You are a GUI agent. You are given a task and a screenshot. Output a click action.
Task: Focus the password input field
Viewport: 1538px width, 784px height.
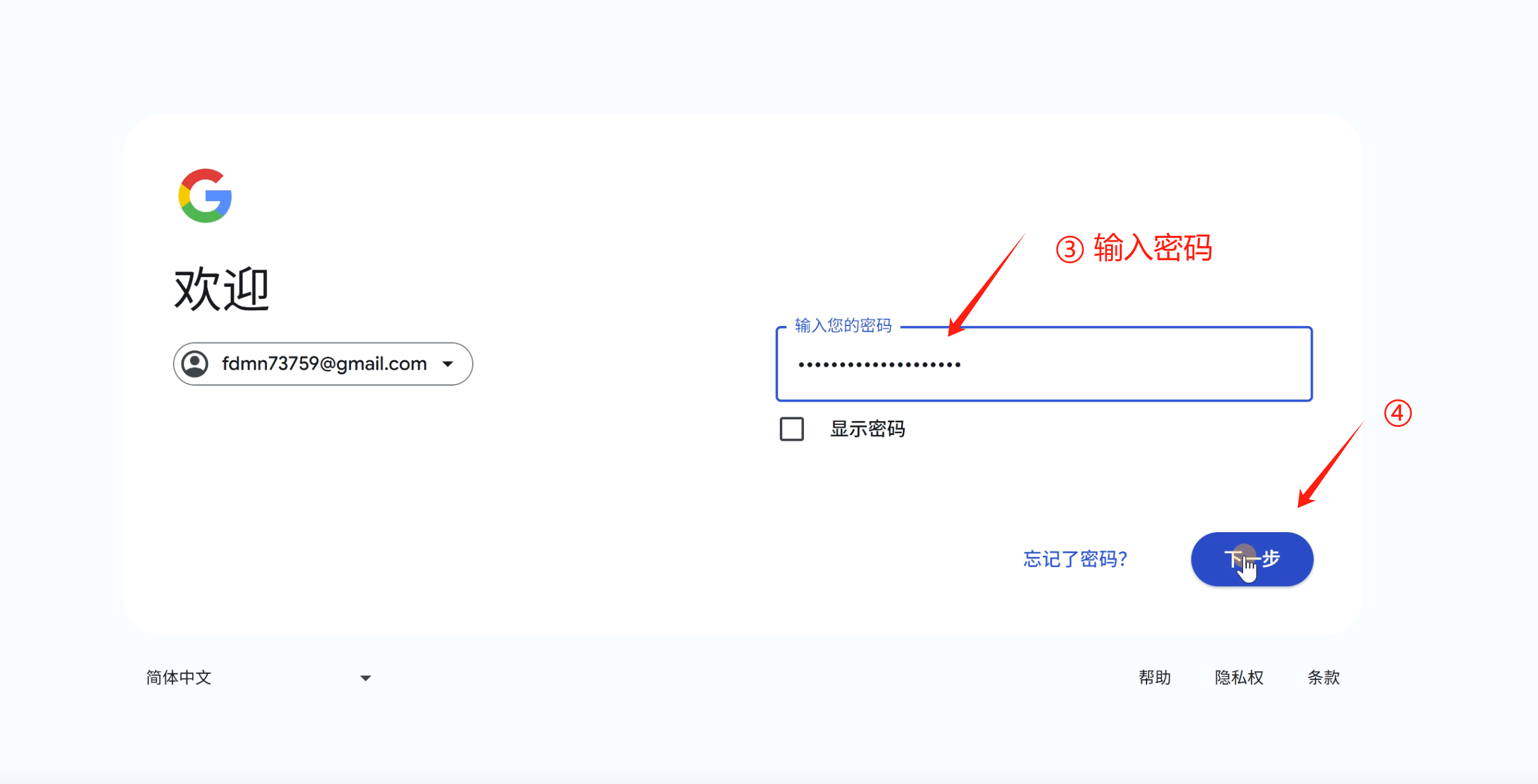[x=1043, y=365]
